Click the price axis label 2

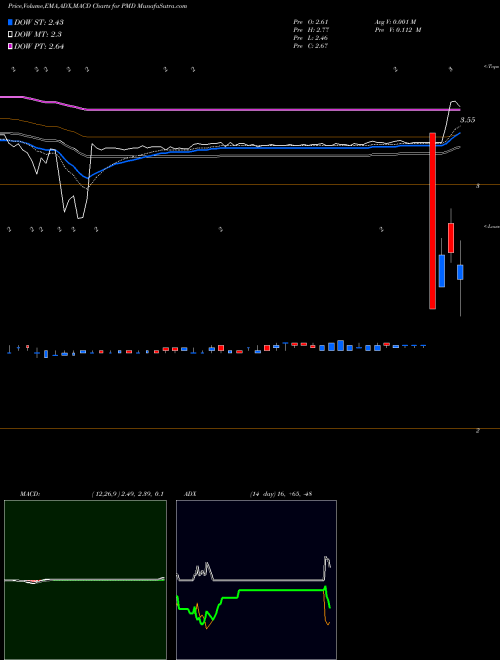(478, 431)
